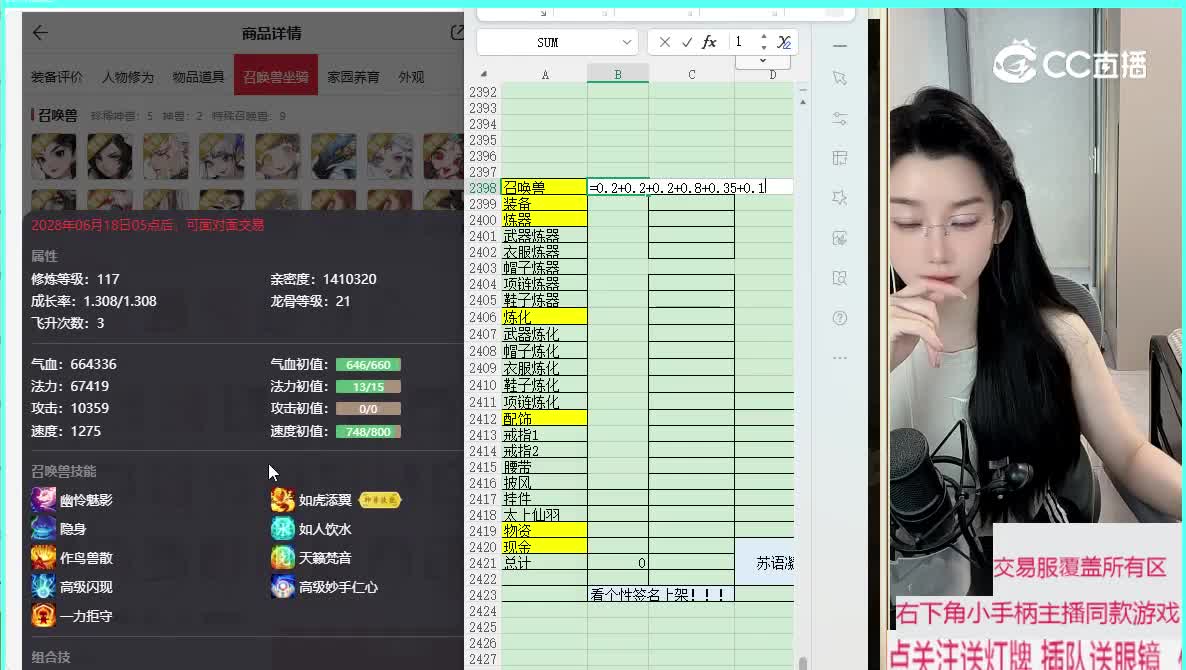Select the 幽怜魅影 skill icon
Viewport: 1186px width, 670px height.
(x=43, y=500)
